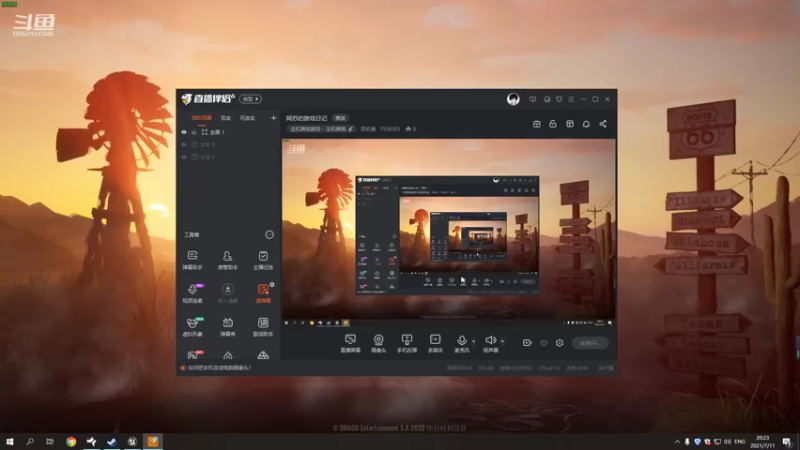Open the 主播任务 streamer tasks tool
This screenshot has width=800, height=450.
click(263, 260)
